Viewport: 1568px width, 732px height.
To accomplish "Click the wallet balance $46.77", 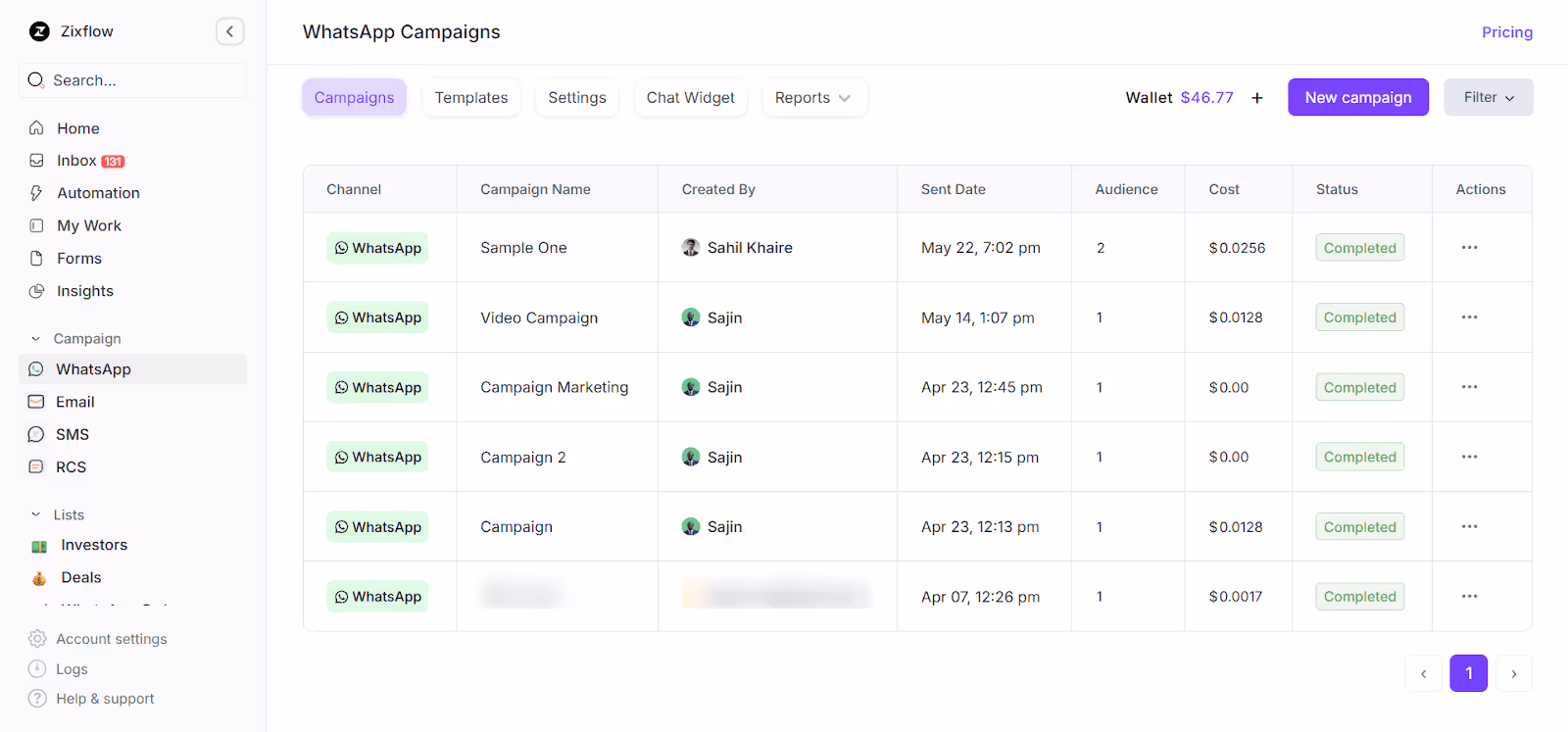I will (1207, 98).
